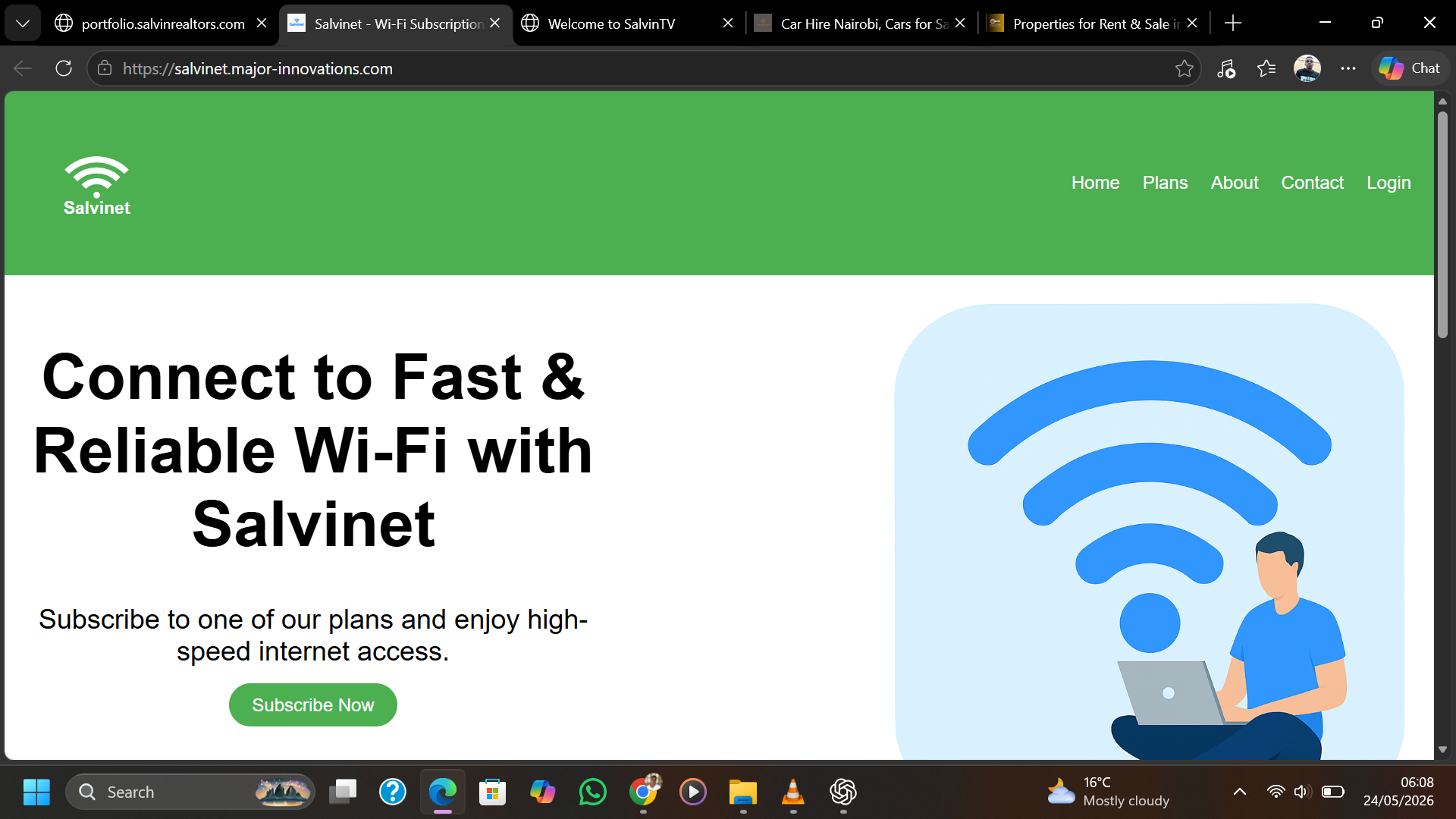
Task: Click the Salvinet Wi-Fi logo
Action: pyautogui.click(x=96, y=186)
